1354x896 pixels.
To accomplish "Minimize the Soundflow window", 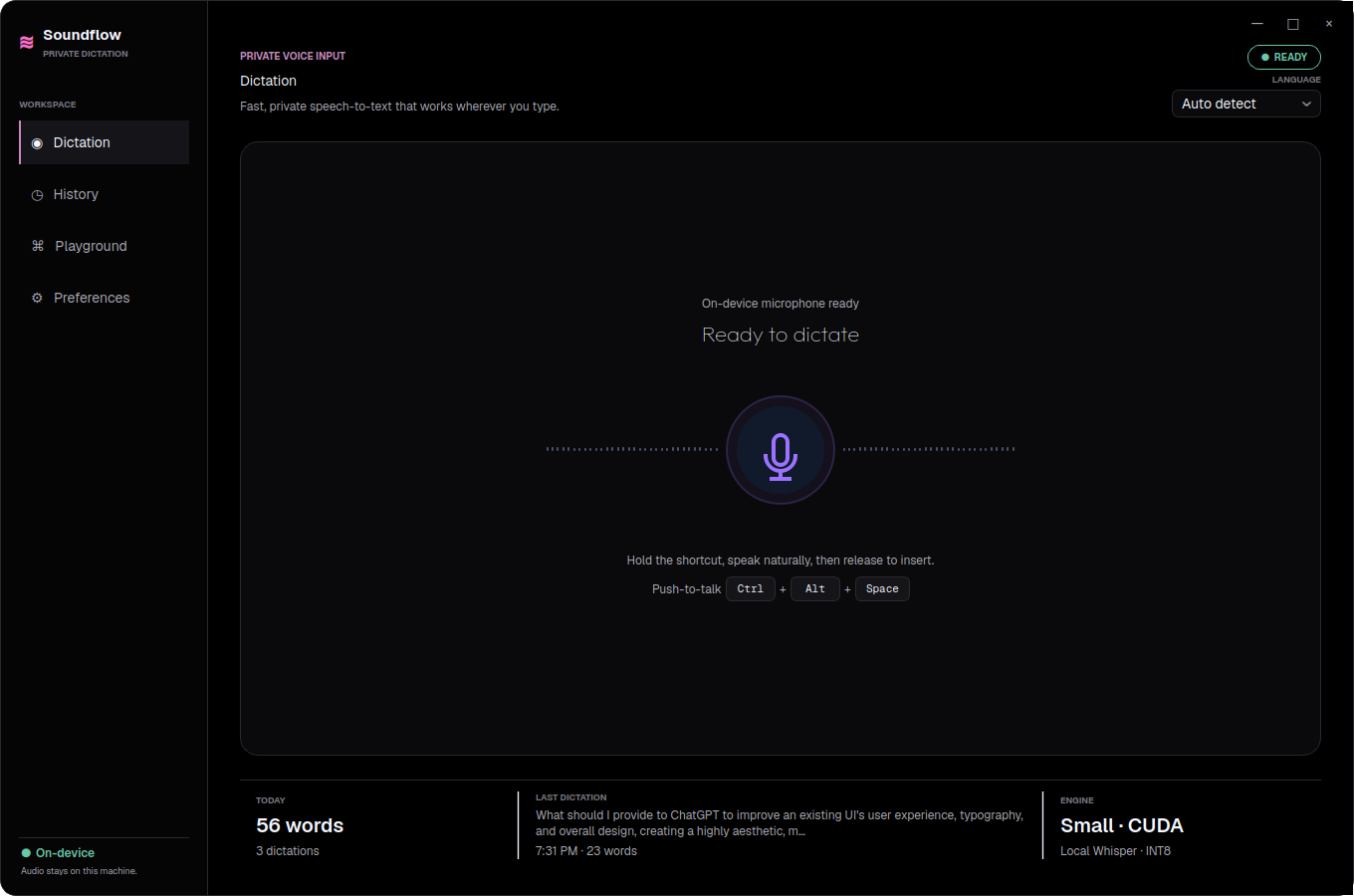I will pyautogui.click(x=1257, y=24).
